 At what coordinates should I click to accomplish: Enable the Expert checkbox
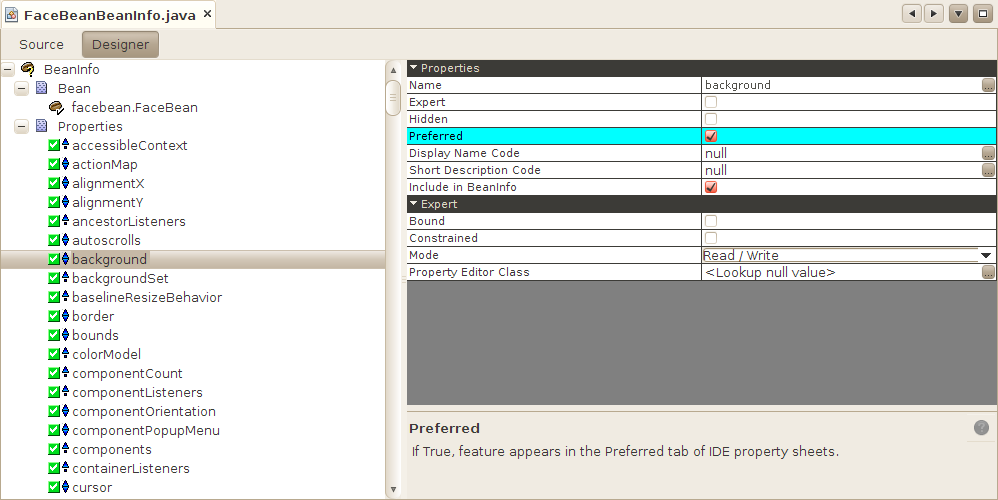[711, 103]
